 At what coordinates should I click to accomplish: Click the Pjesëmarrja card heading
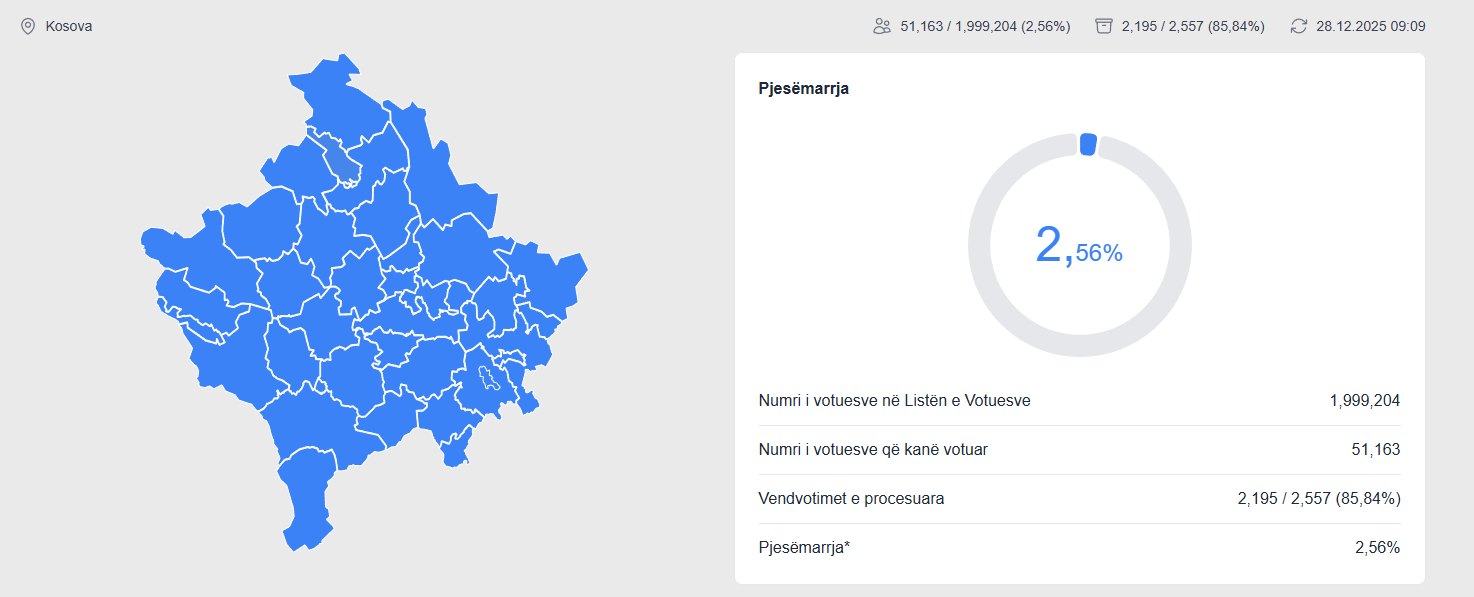tap(804, 88)
